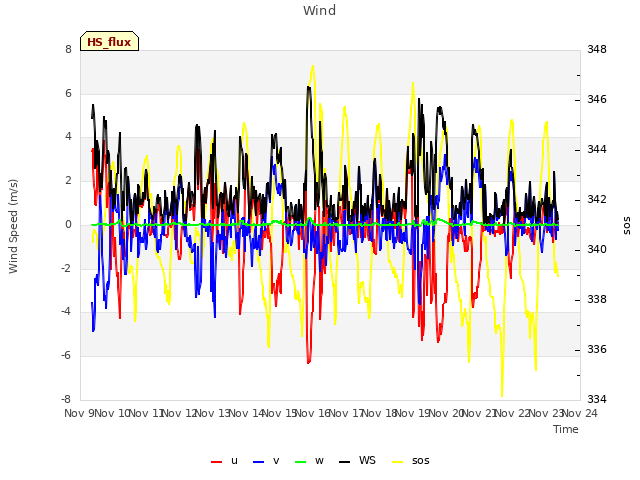Click the Nov 16 tick label

[x=312, y=413]
